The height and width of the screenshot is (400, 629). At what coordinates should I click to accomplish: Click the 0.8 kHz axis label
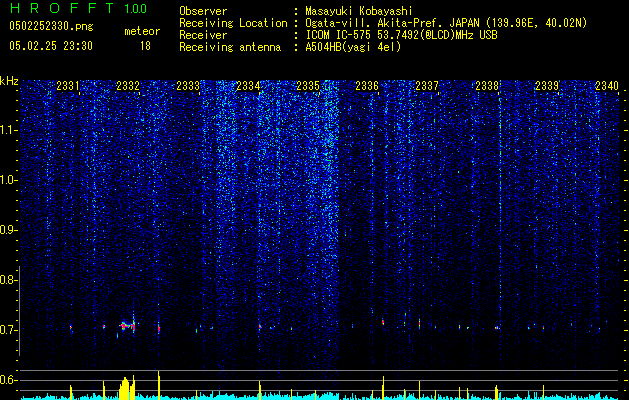[x=8, y=280]
